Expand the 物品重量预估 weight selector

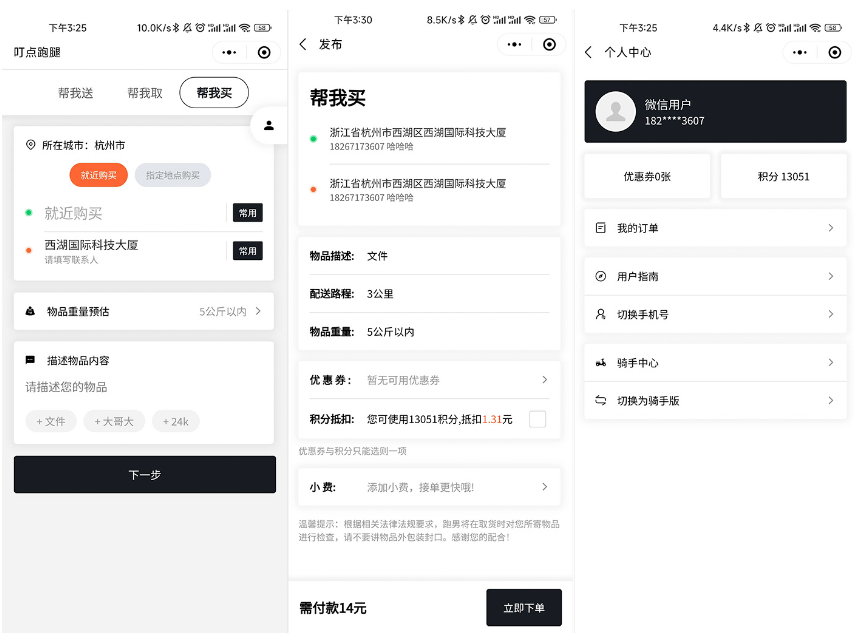(x=144, y=311)
